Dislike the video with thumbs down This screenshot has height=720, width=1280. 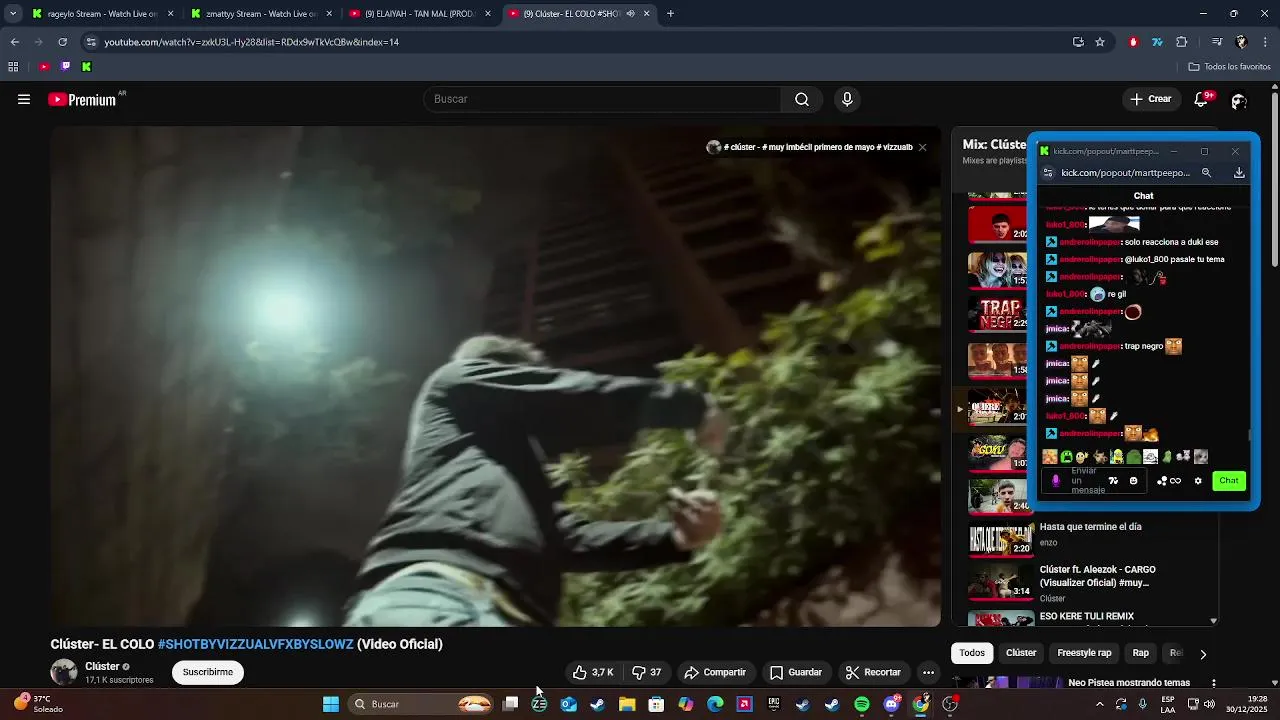coord(647,672)
